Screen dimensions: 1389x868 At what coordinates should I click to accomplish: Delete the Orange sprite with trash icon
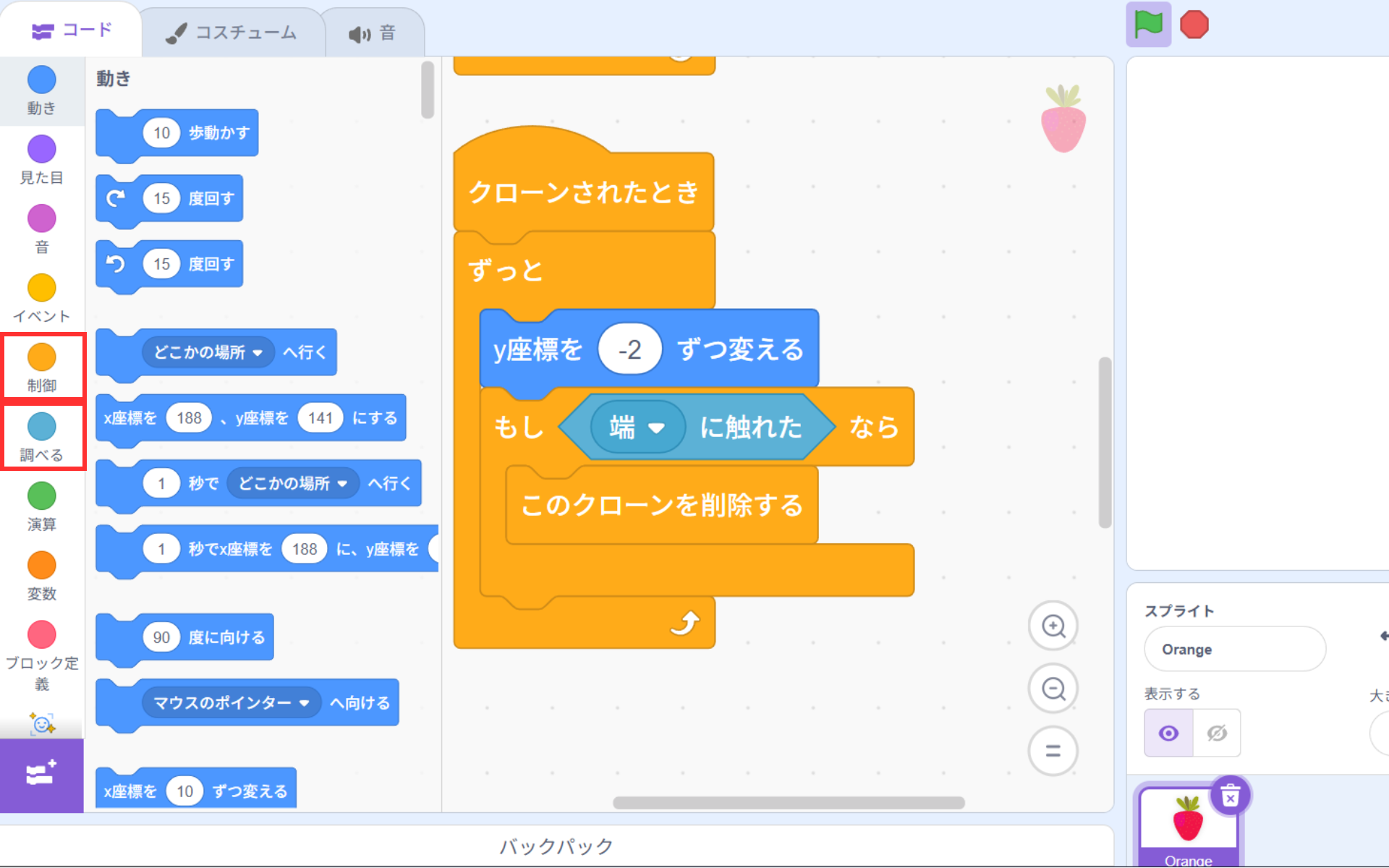(1230, 796)
